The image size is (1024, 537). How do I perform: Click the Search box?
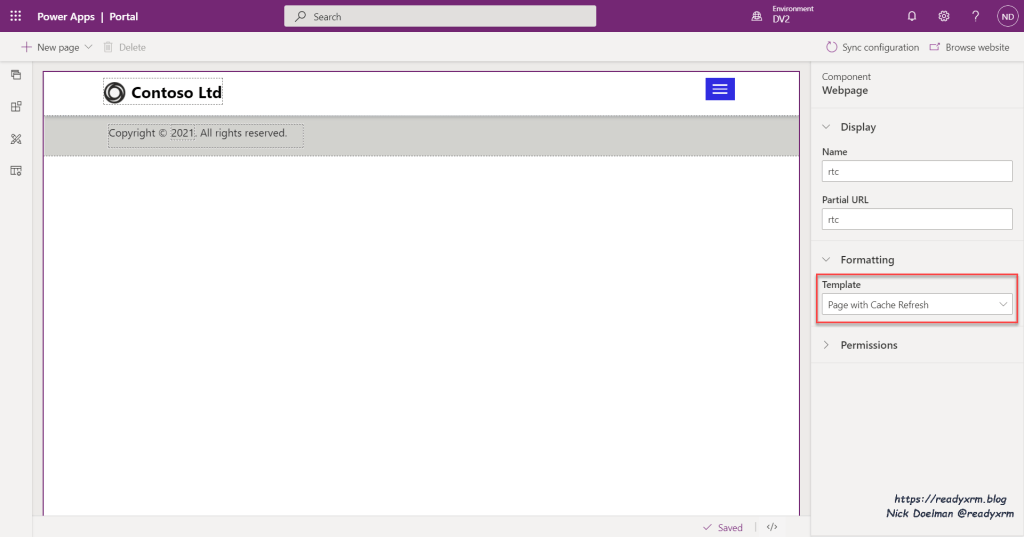click(440, 16)
